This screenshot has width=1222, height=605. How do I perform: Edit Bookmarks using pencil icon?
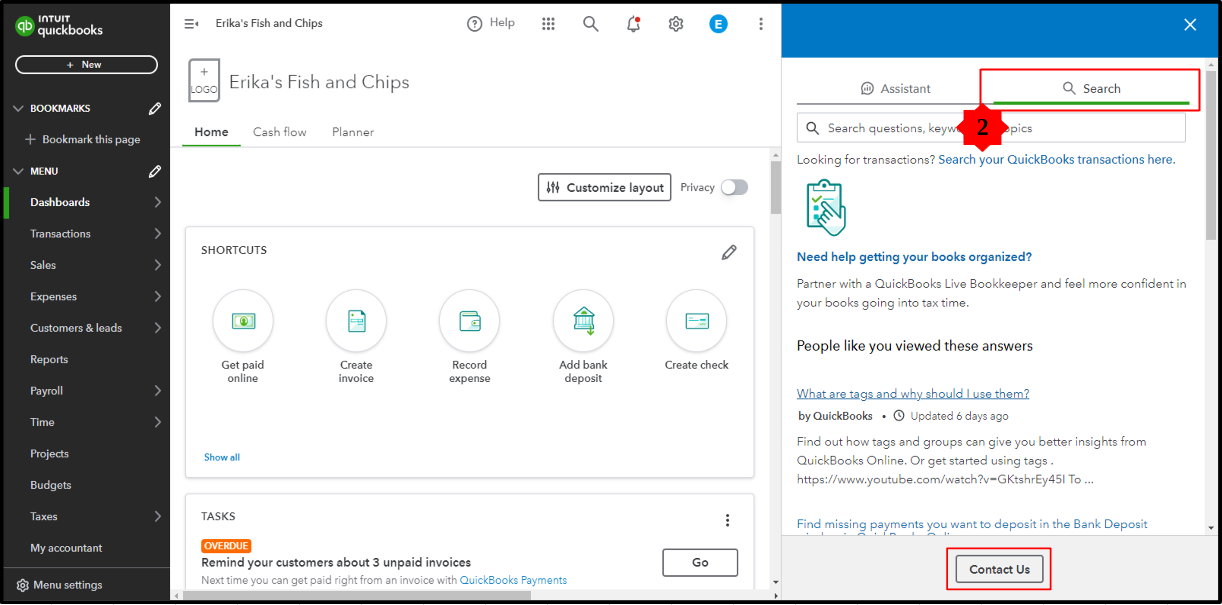tap(155, 108)
